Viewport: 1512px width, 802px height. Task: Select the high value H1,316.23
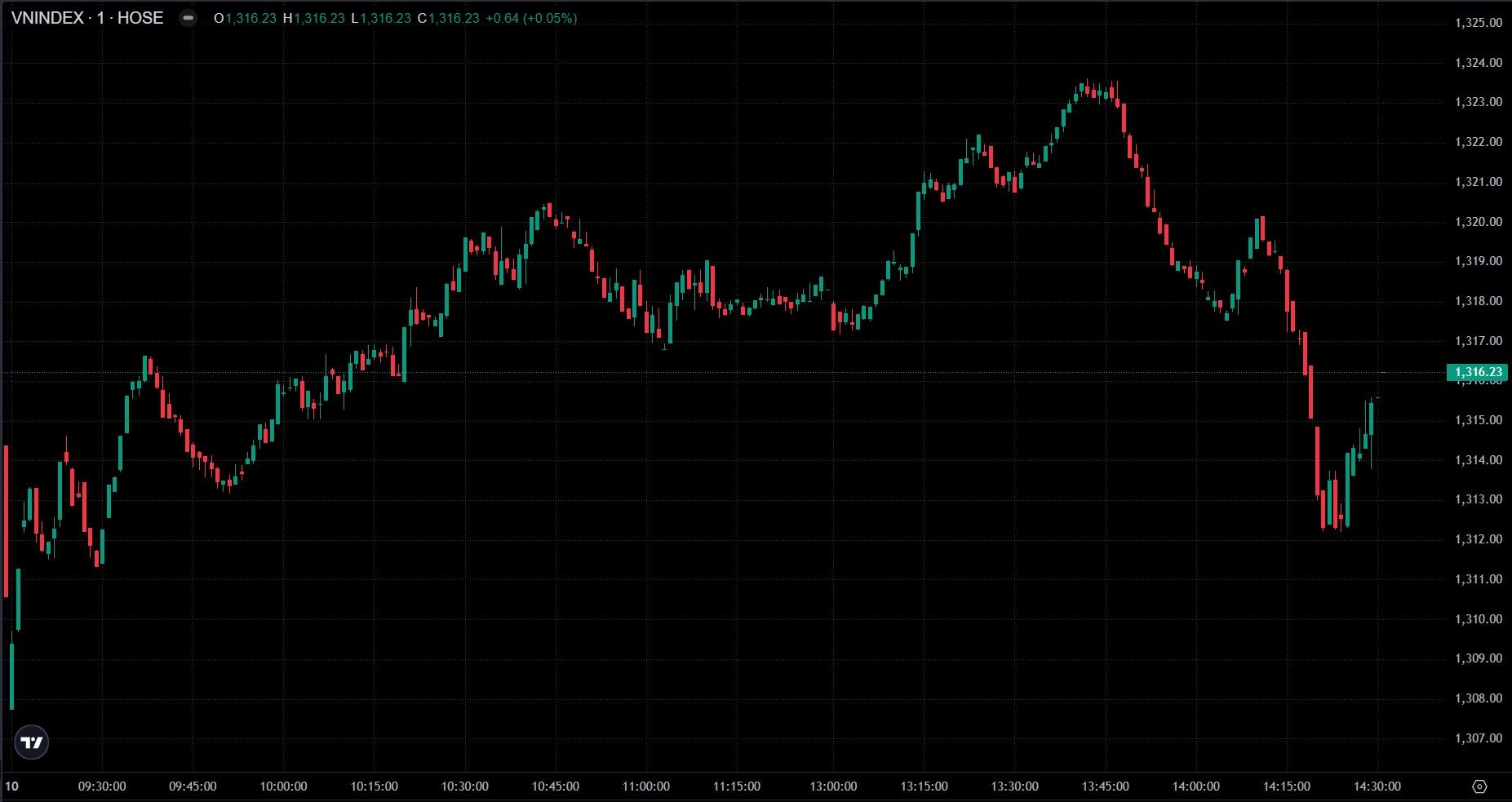(313, 18)
